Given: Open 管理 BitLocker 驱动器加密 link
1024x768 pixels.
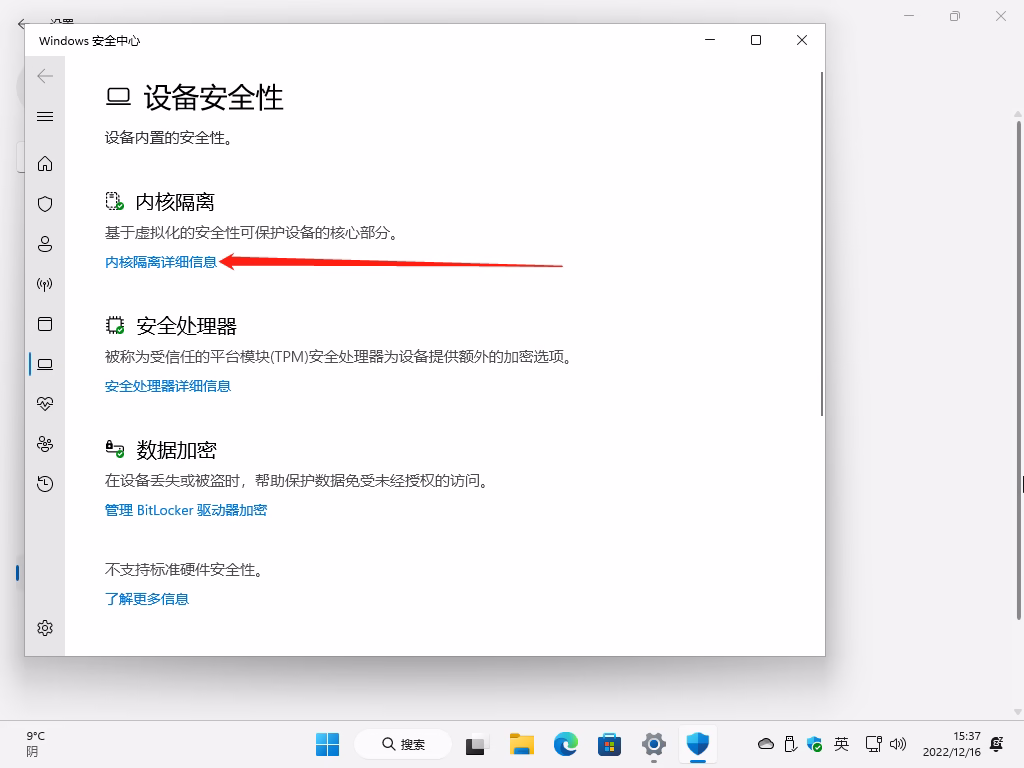Looking at the screenshot, I should tap(185, 510).
